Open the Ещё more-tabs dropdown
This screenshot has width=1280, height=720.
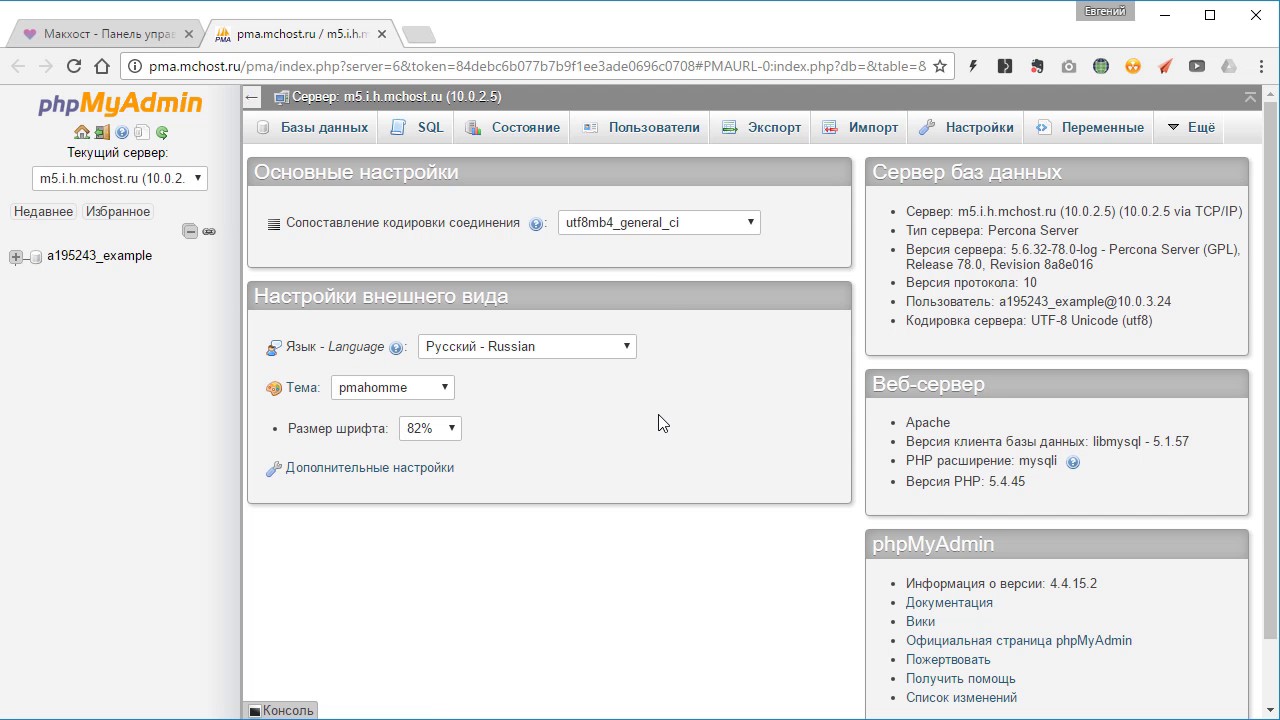click(1191, 127)
